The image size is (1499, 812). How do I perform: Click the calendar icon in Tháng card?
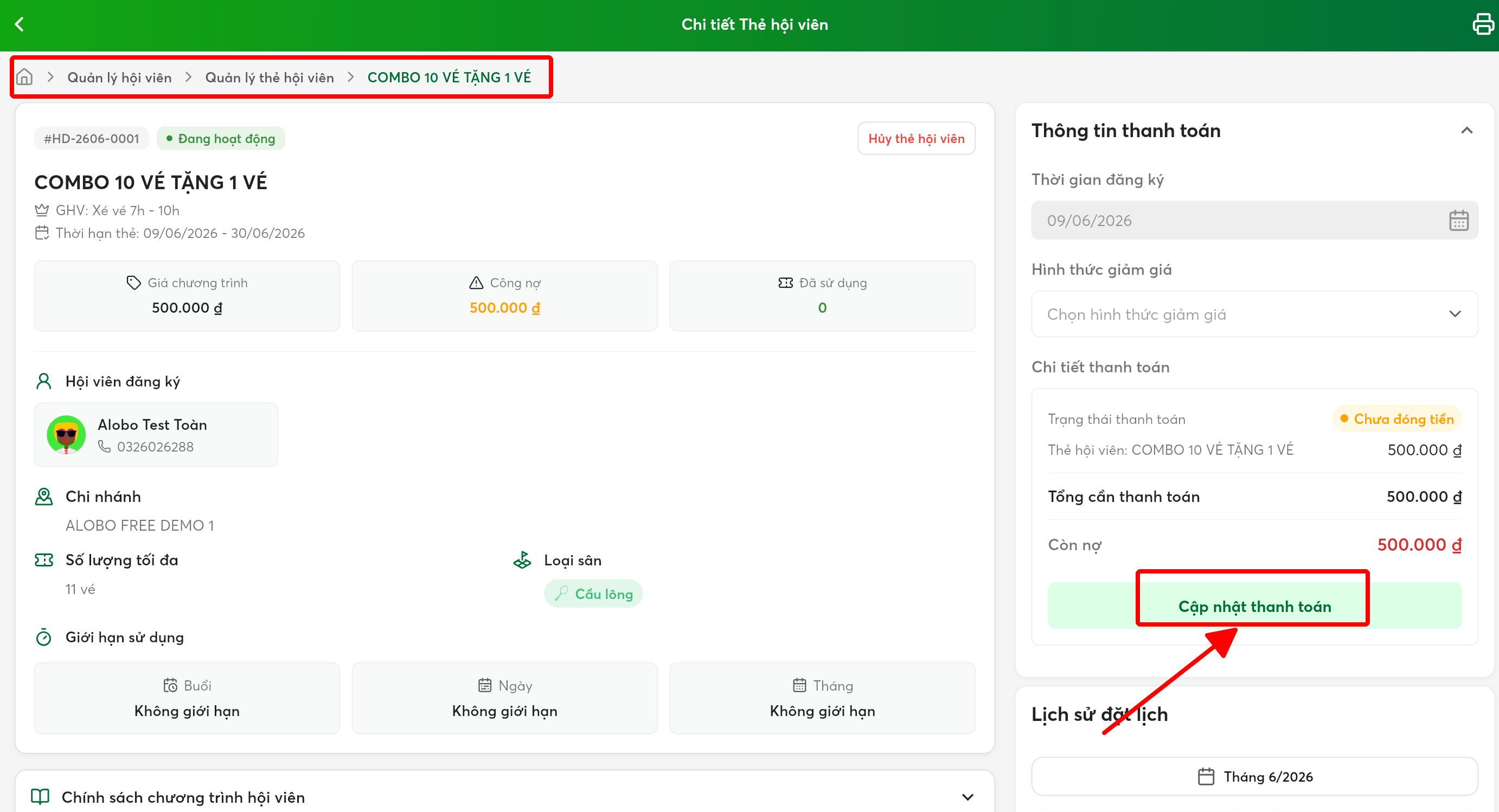coord(799,685)
